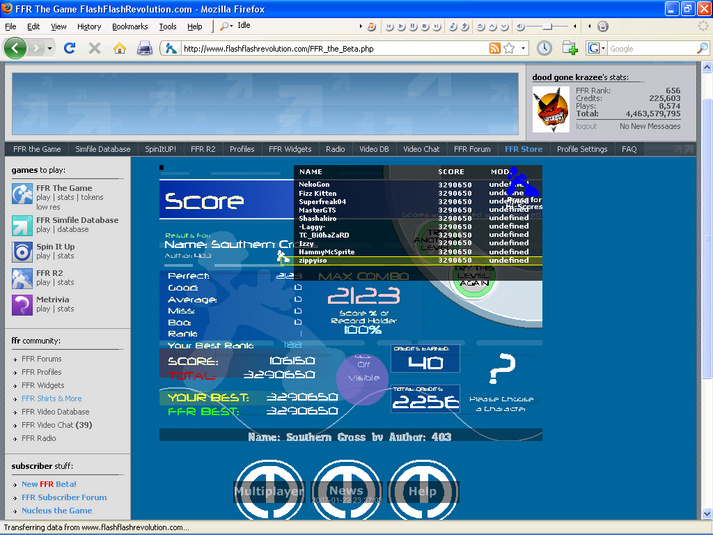This screenshot has height=535, width=713.
Task: Open the Bookmarks menu
Action: coord(130,27)
